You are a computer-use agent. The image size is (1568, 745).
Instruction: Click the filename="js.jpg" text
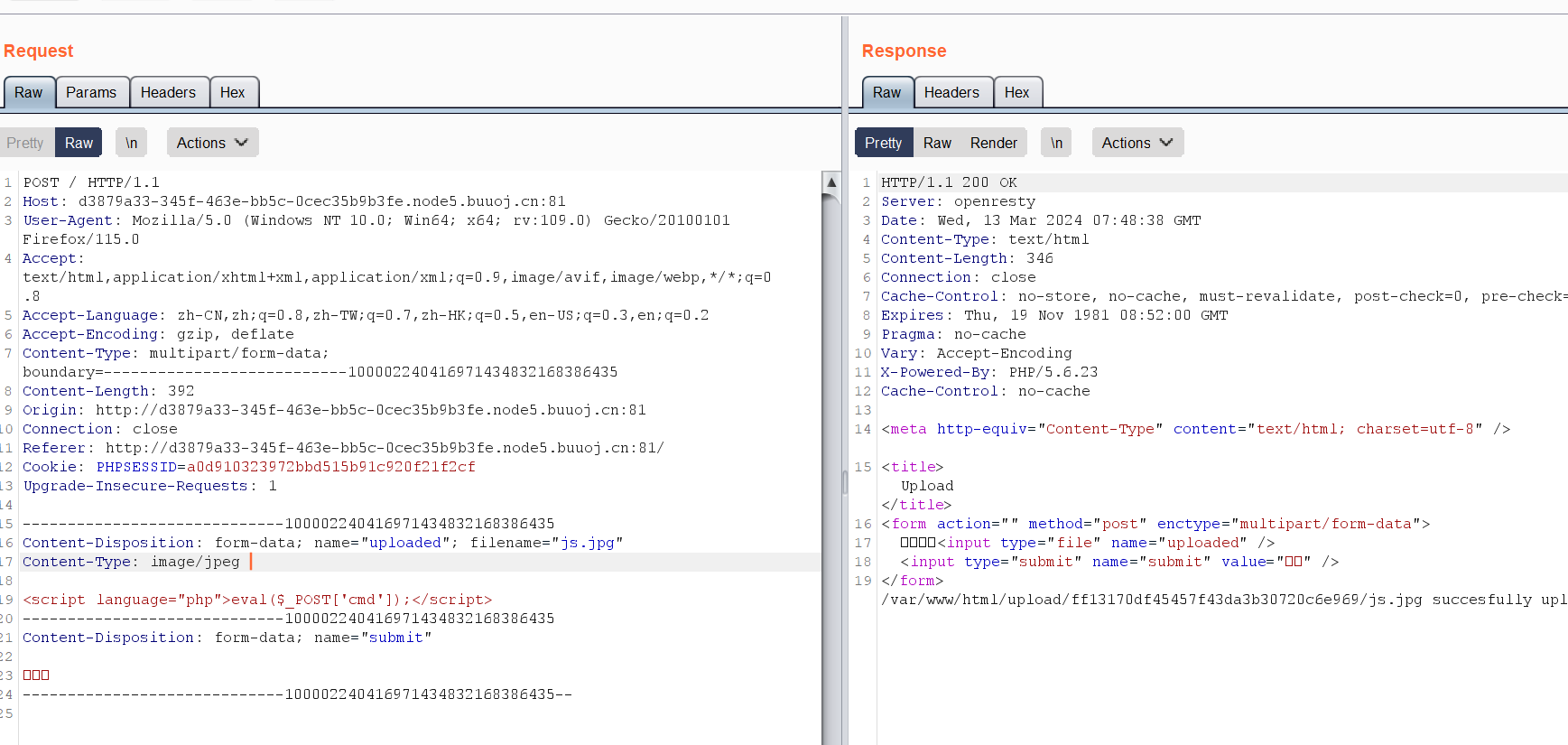pyautogui.click(x=546, y=543)
